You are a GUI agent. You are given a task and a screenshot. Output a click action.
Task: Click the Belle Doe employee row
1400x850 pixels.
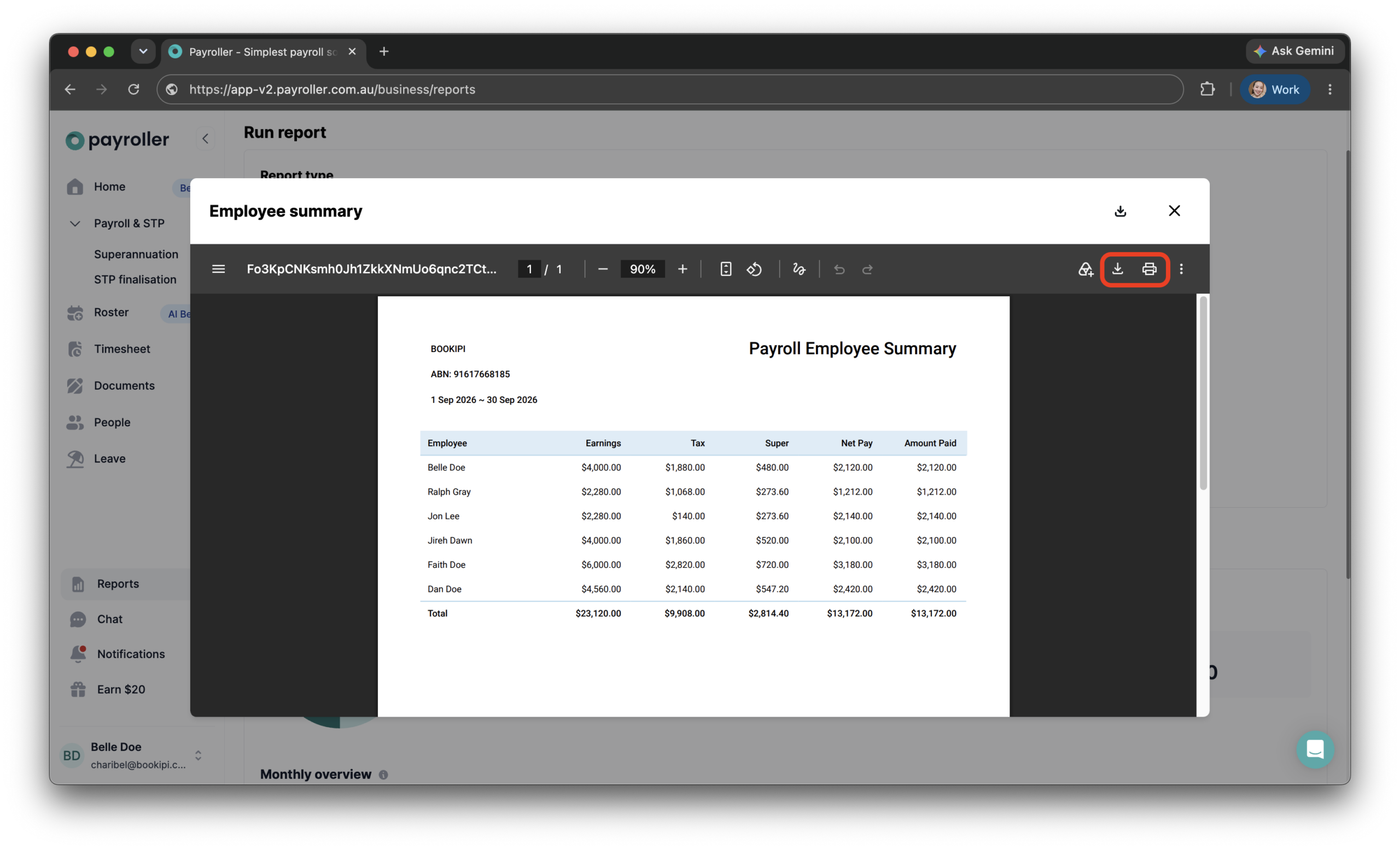point(693,467)
